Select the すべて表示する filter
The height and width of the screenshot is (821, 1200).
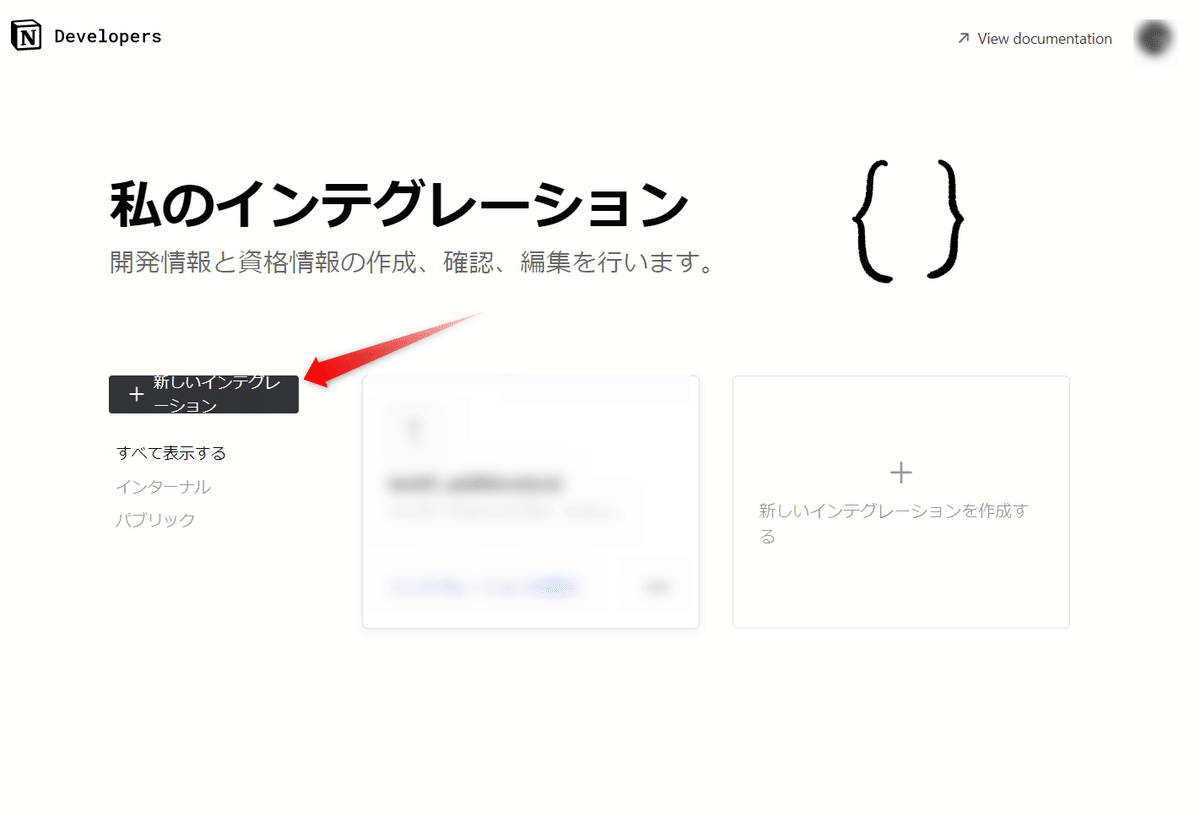172,452
